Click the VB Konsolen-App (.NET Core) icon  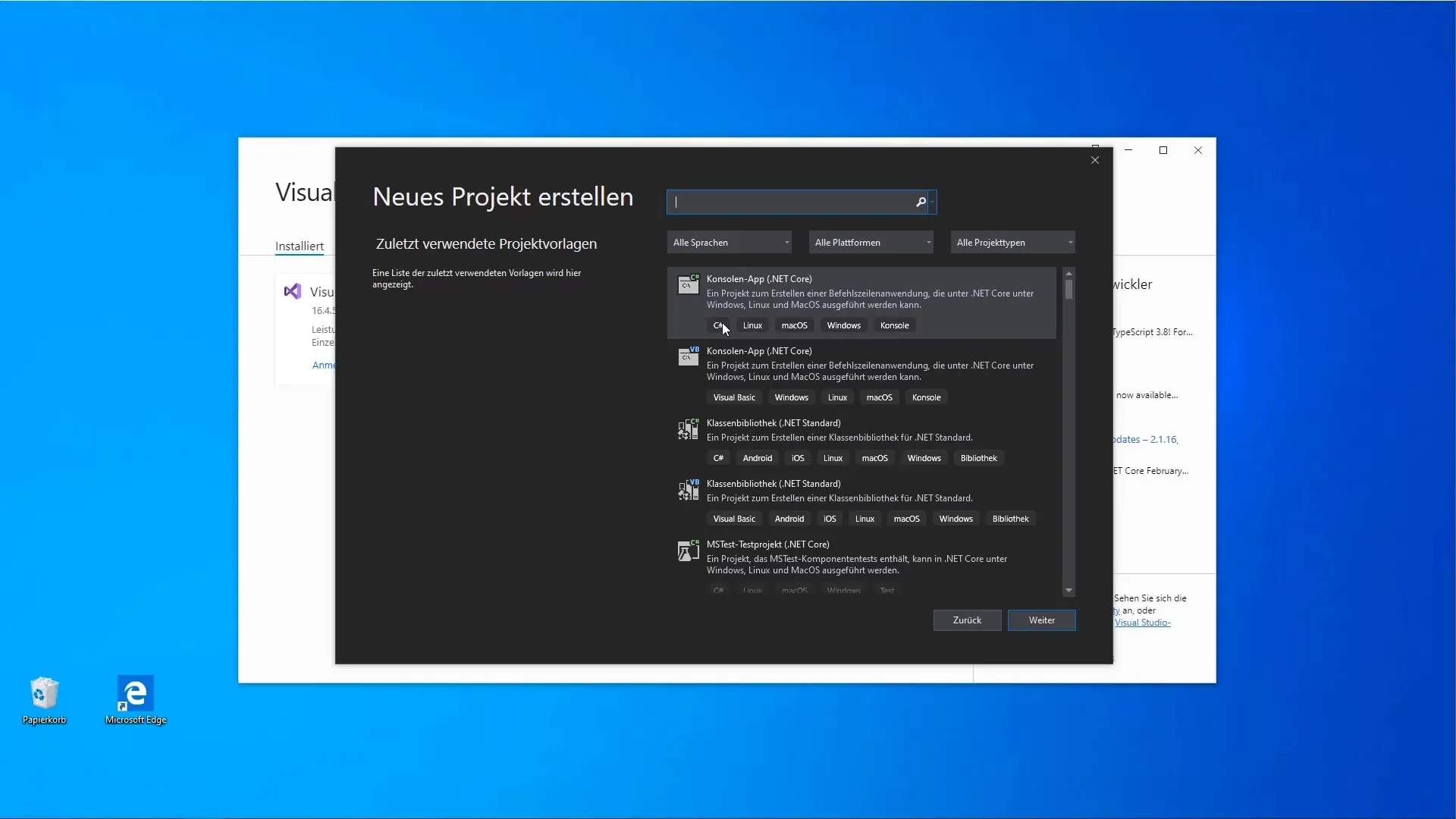coord(688,356)
